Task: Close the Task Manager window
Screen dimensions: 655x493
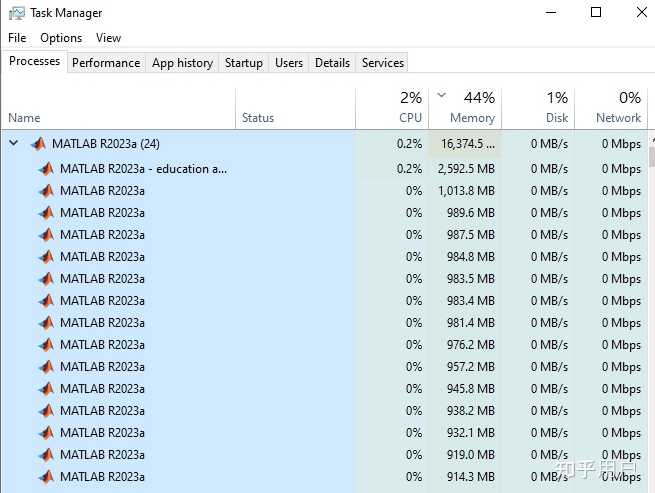Action: [x=642, y=12]
